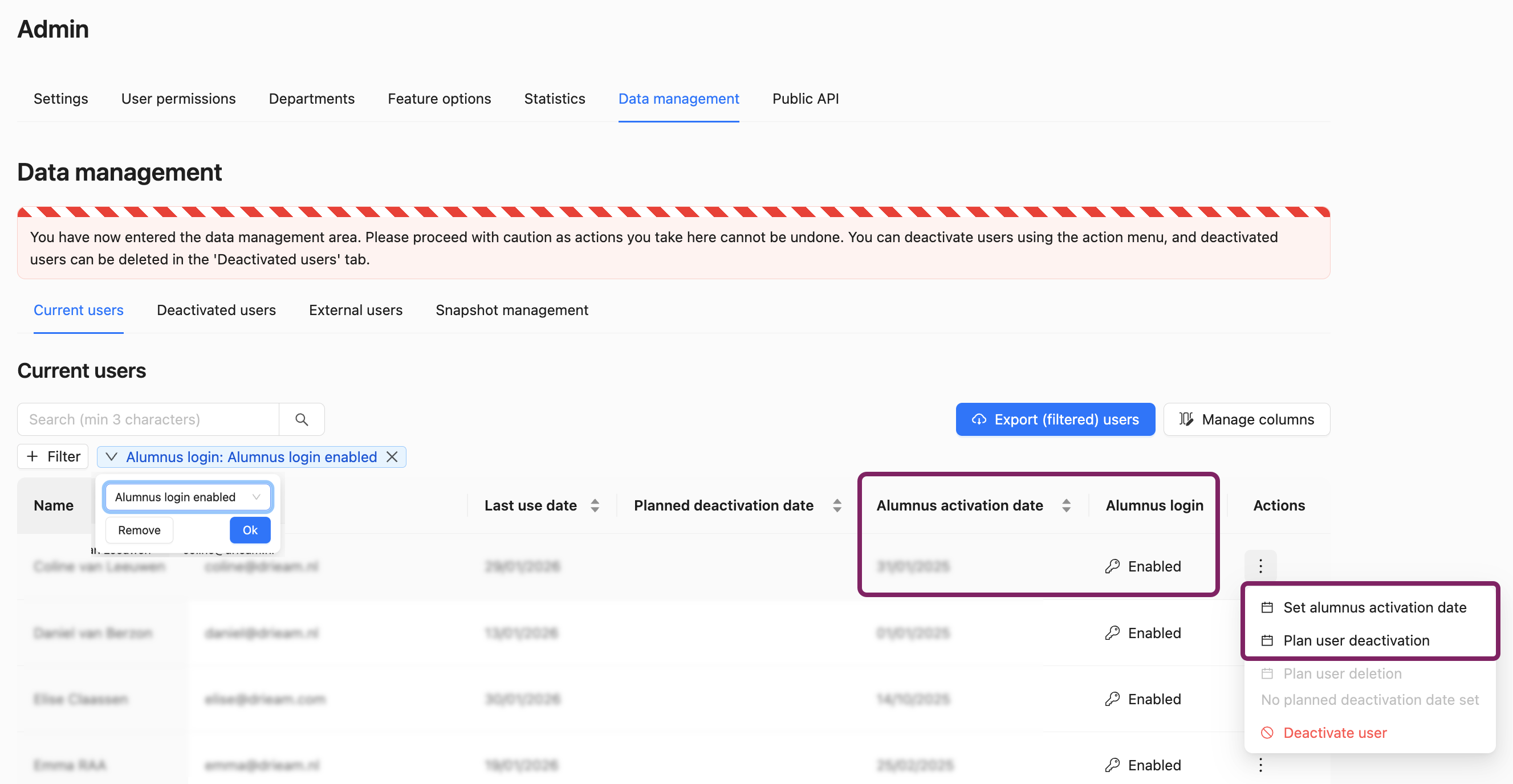Viewport: 1513px width, 784px height.
Task: Collapse the Alumnus login filter chevron
Action: click(x=112, y=456)
